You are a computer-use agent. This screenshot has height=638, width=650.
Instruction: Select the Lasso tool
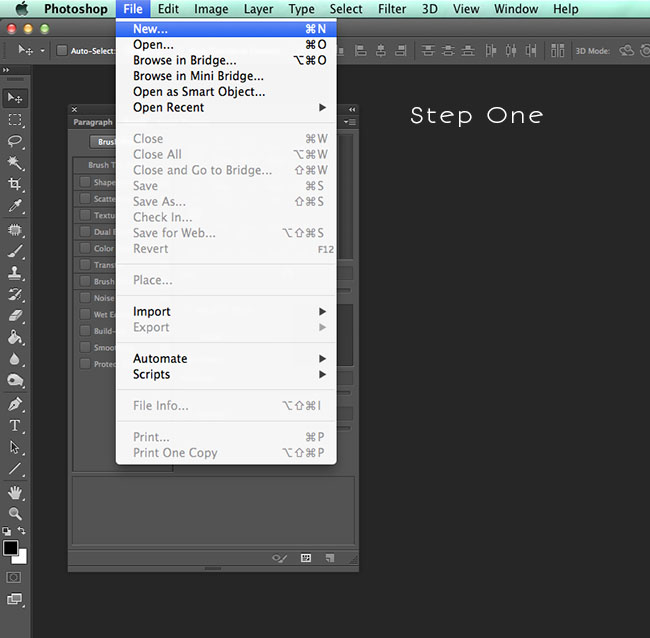coord(15,141)
